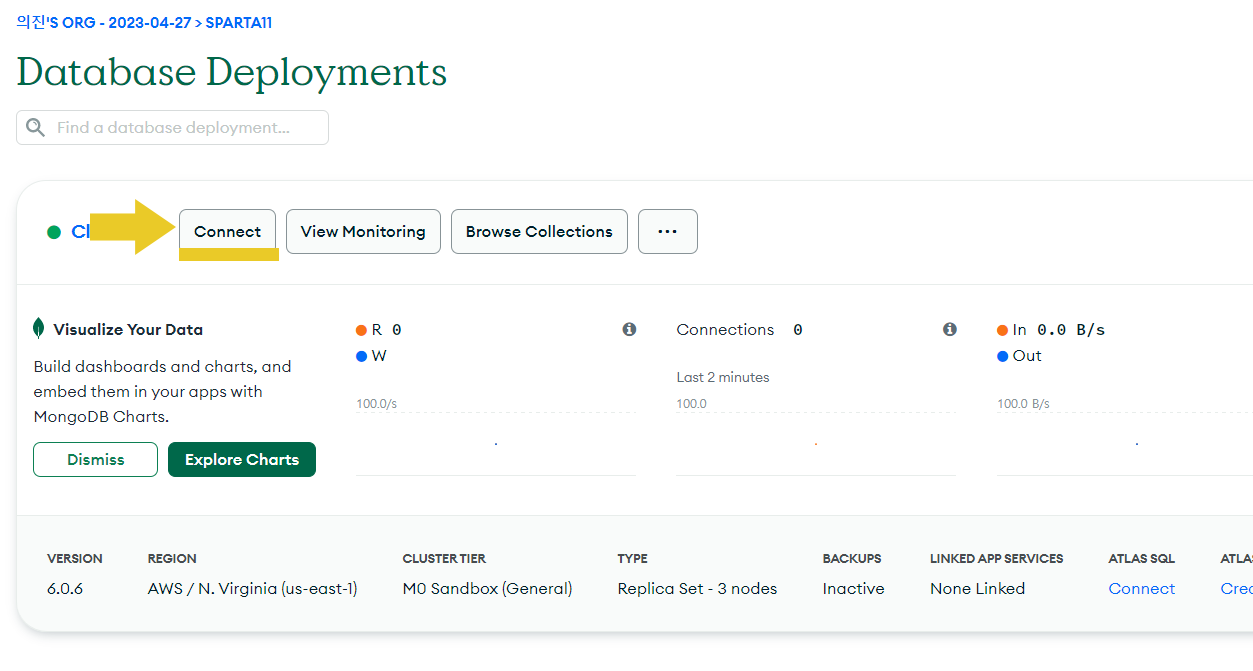Click the VERSION column header

click(x=75, y=559)
